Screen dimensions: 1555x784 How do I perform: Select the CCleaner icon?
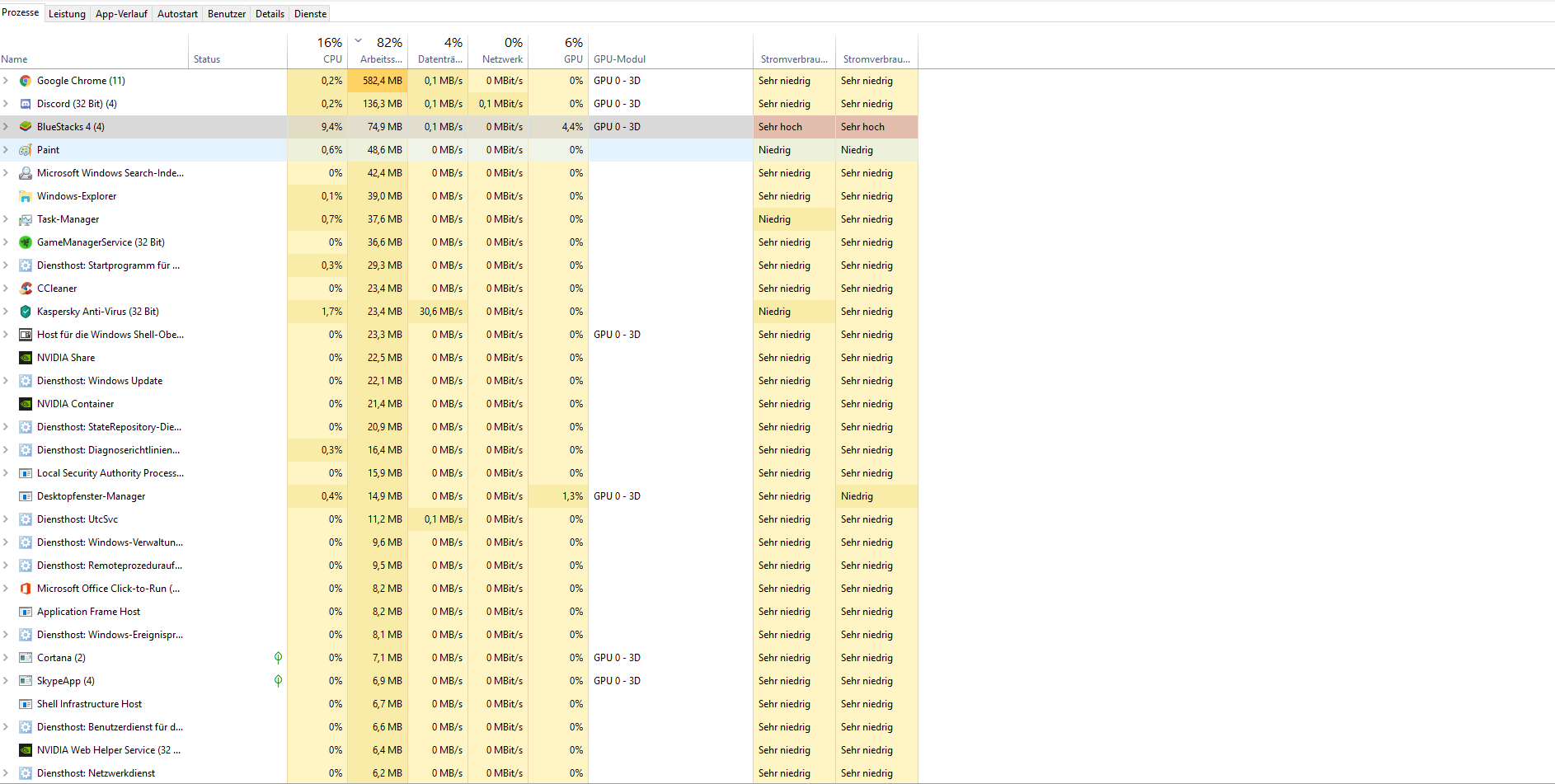26,289
